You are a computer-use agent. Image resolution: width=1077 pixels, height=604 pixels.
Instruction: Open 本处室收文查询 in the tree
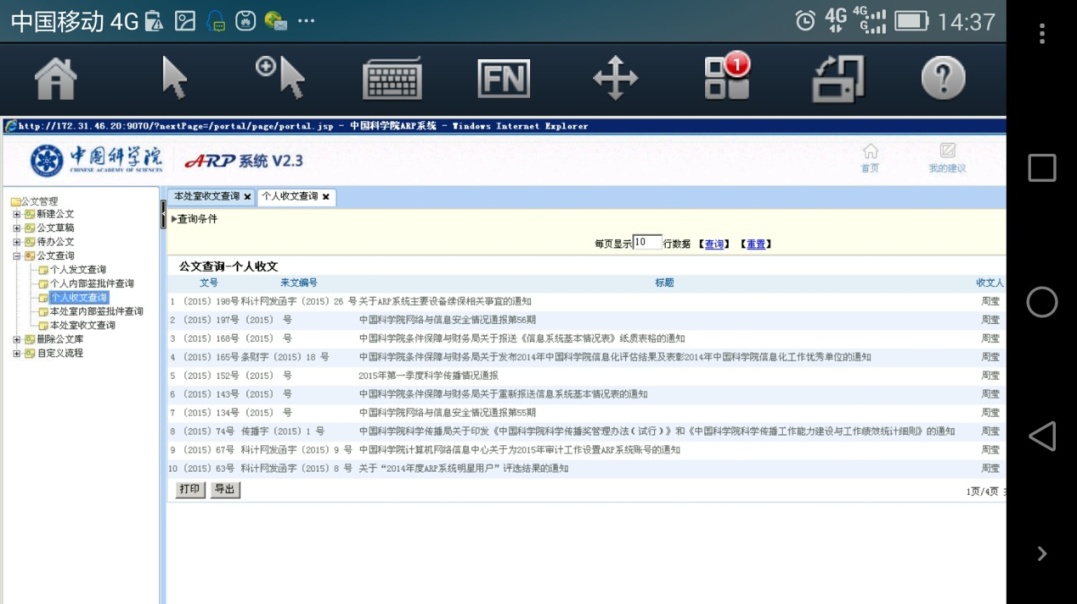(82, 325)
